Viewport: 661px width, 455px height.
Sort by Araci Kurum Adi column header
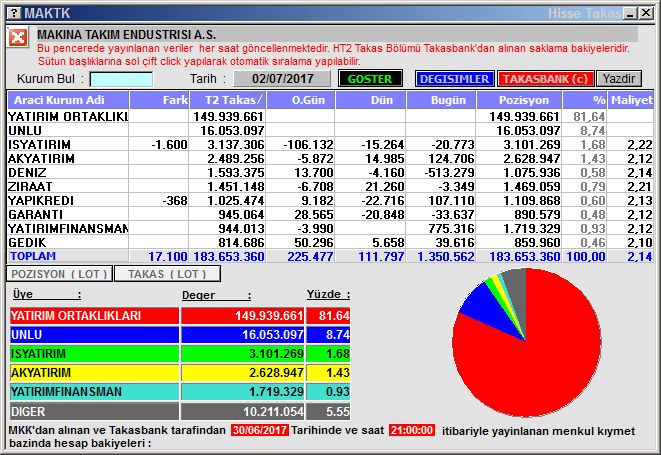point(67,100)
